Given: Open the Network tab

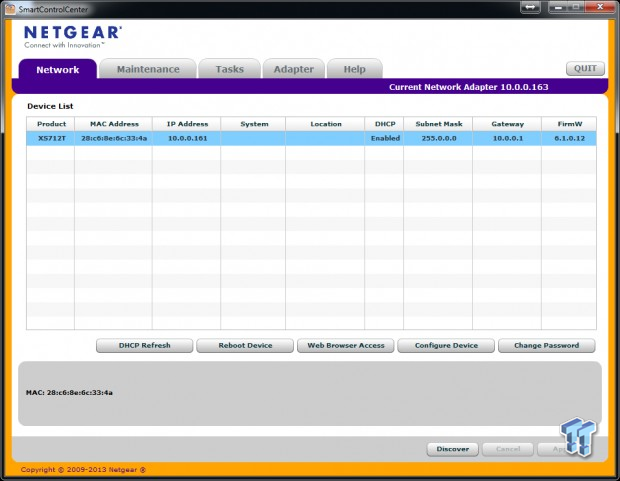Looking at the screenshot, I should (x=58, y=69).
